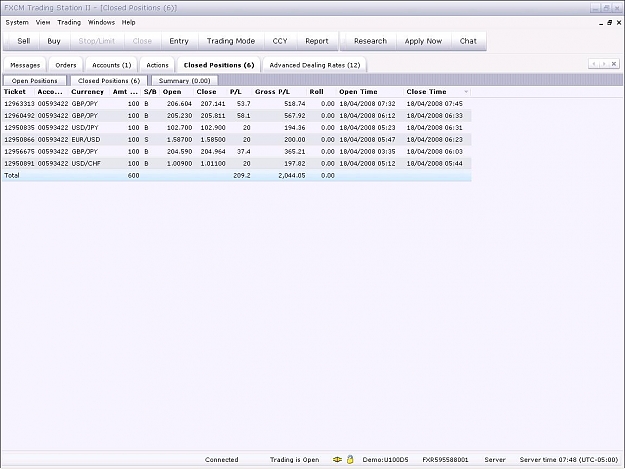Image resolution: width=625 pixels, height=469 pixels.
Task: Switch to the Actions tab
Action: [157, 65]
